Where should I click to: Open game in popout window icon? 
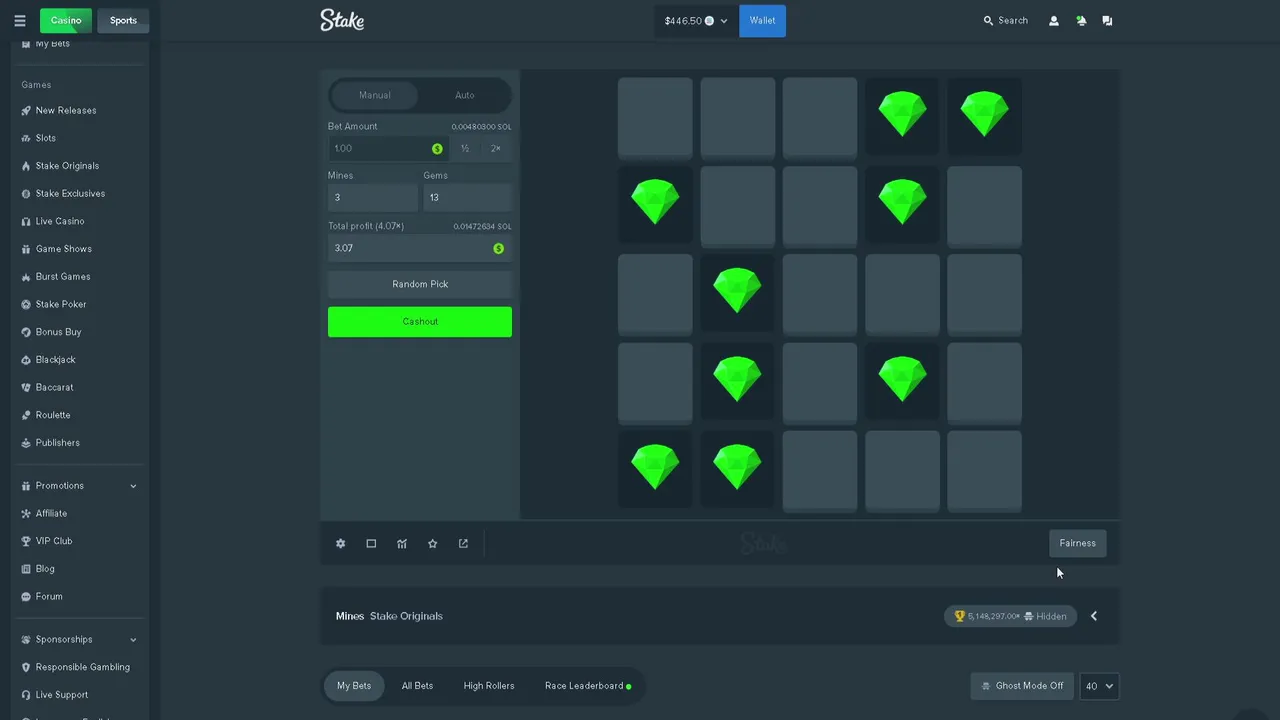pyautogui.click(x=463, y=543)
